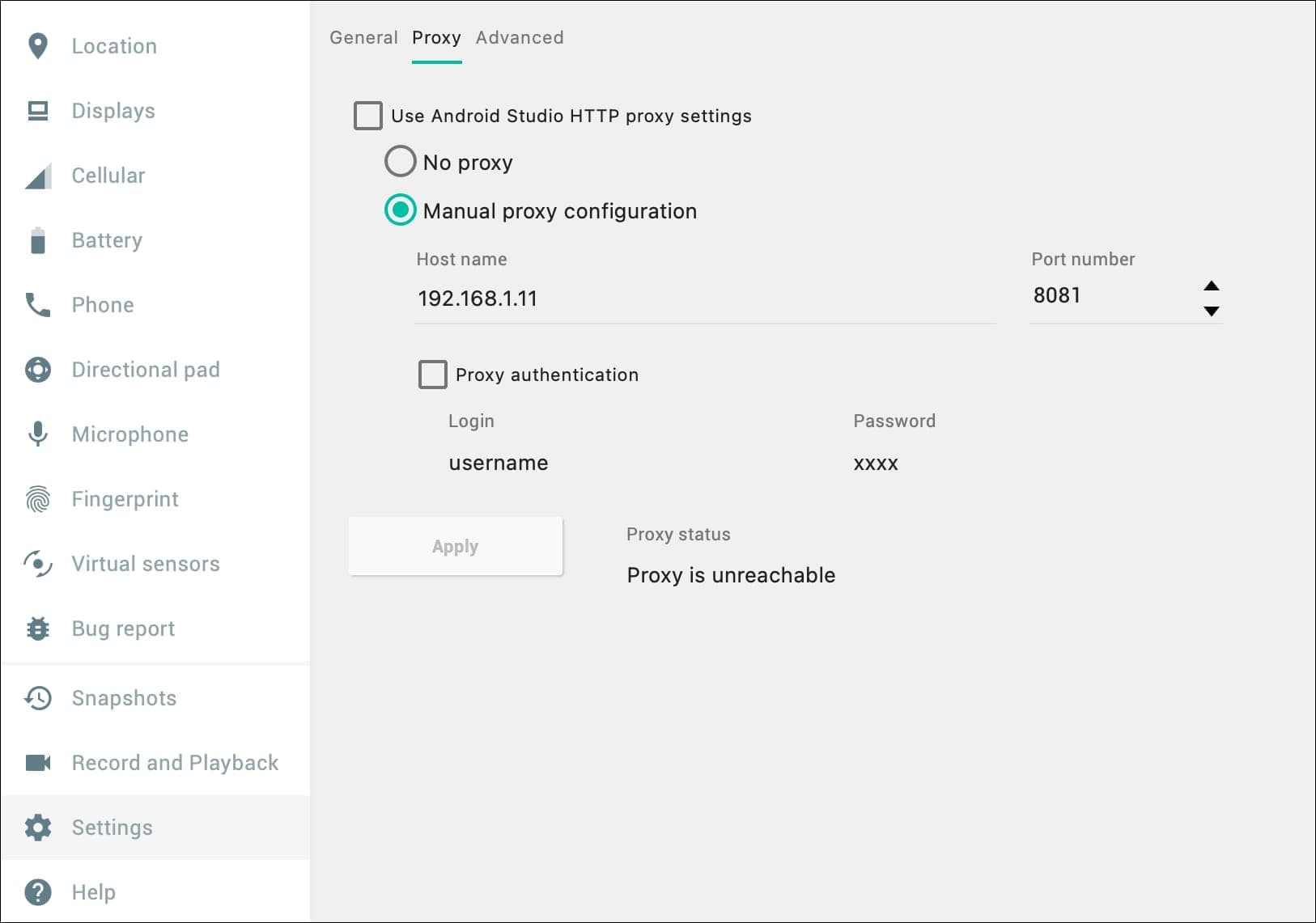Screen dimensions: 1316x923
Task: Click the Fingerprint icon
Action: click(37, 499)
